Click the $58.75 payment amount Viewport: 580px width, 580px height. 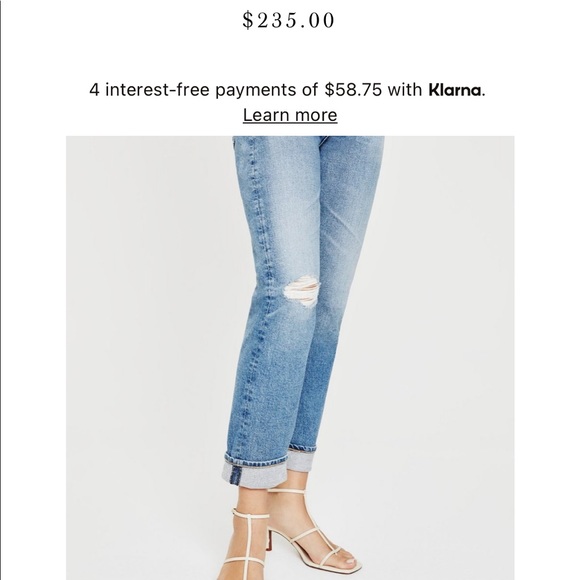[353, 90]
